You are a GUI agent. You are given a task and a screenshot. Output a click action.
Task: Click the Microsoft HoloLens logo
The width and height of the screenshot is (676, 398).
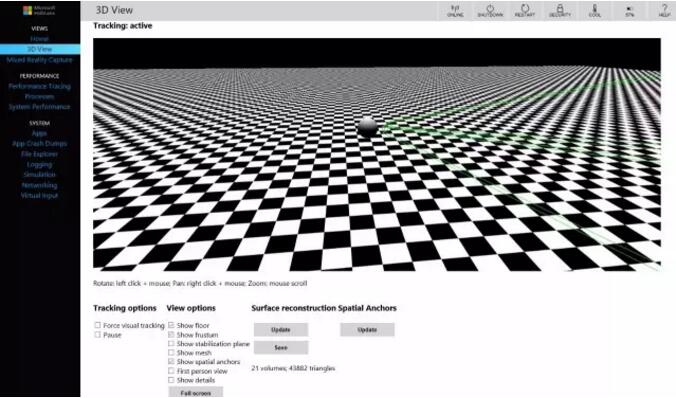[39, 10]
